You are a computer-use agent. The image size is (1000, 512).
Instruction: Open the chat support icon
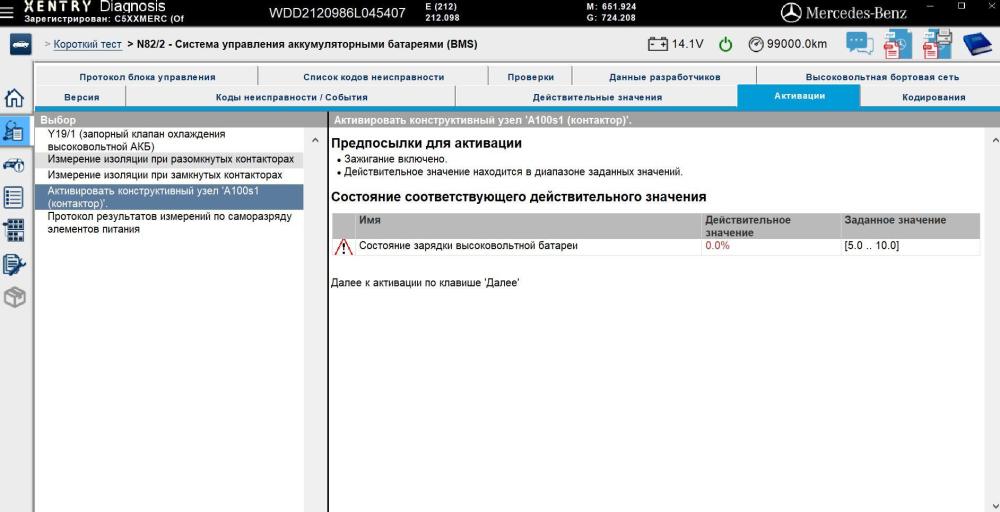(860, 43)
